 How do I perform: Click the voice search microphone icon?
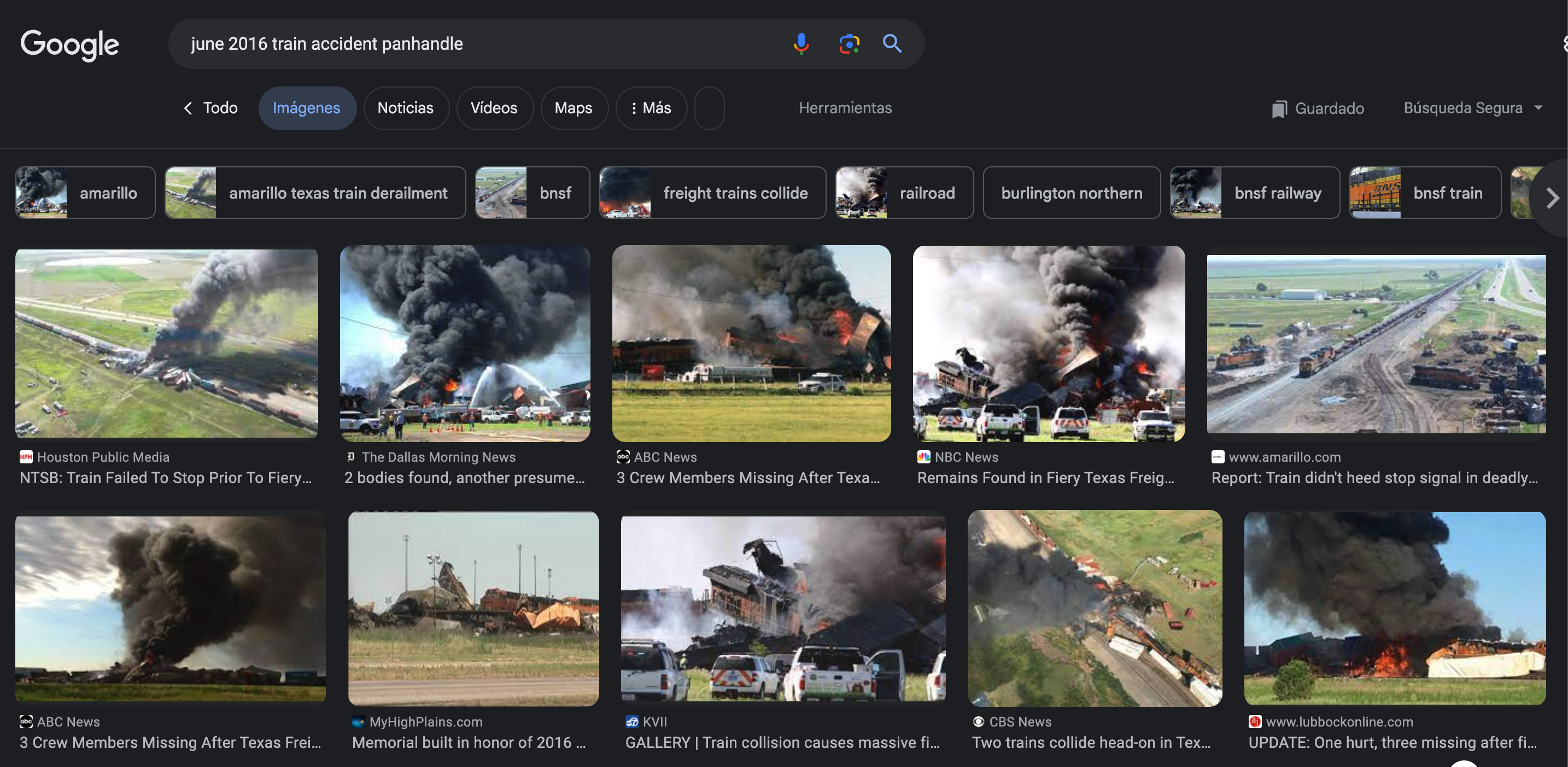point(801,43)
